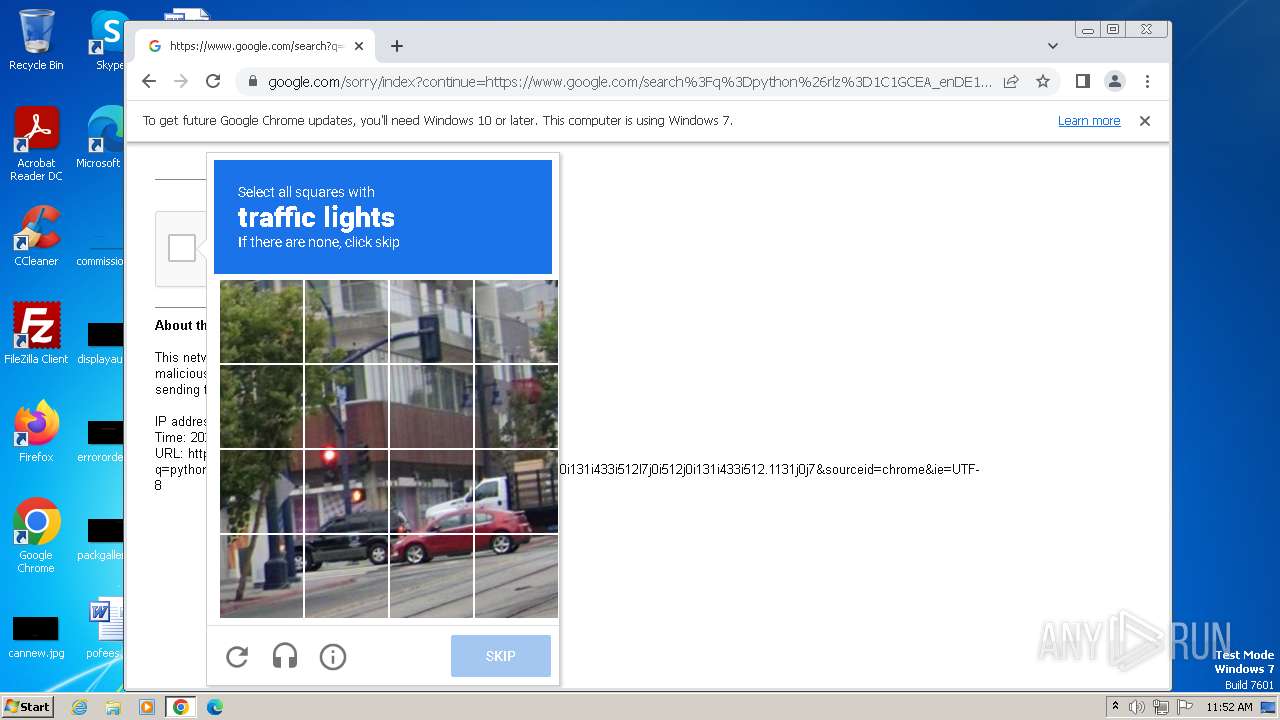Launch Firefox from desktop
Screen dimensions: 1280x720
coord(36,431)
